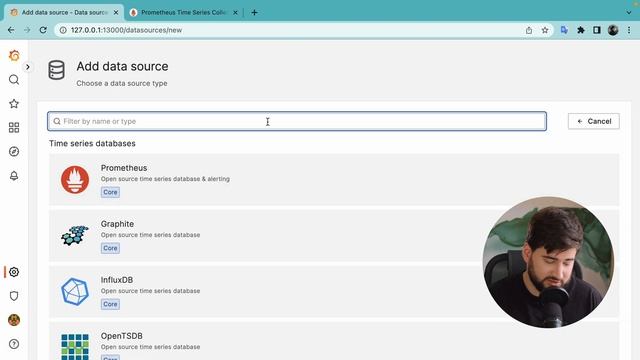Select the Prometheus data source
The height and width of the screenshot is (360, 640).
334,180
